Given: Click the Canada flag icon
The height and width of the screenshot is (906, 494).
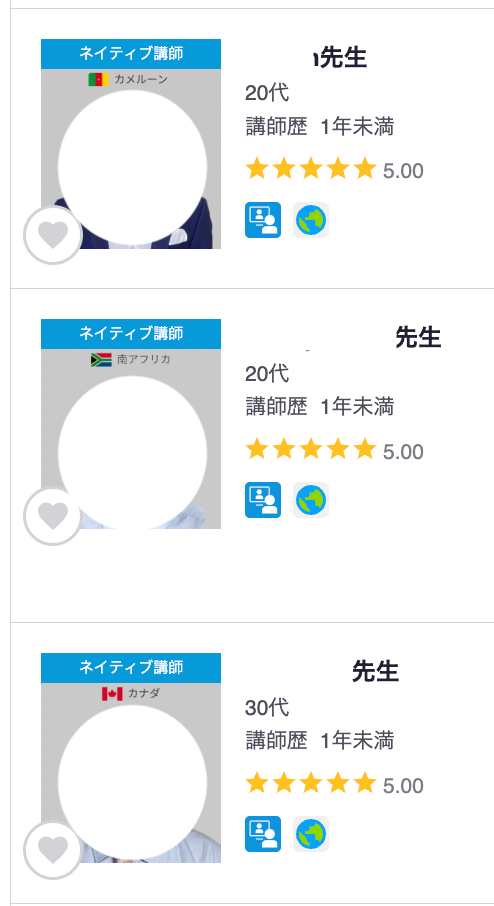Looking at the screenshot, I should [x=112, y=693].
